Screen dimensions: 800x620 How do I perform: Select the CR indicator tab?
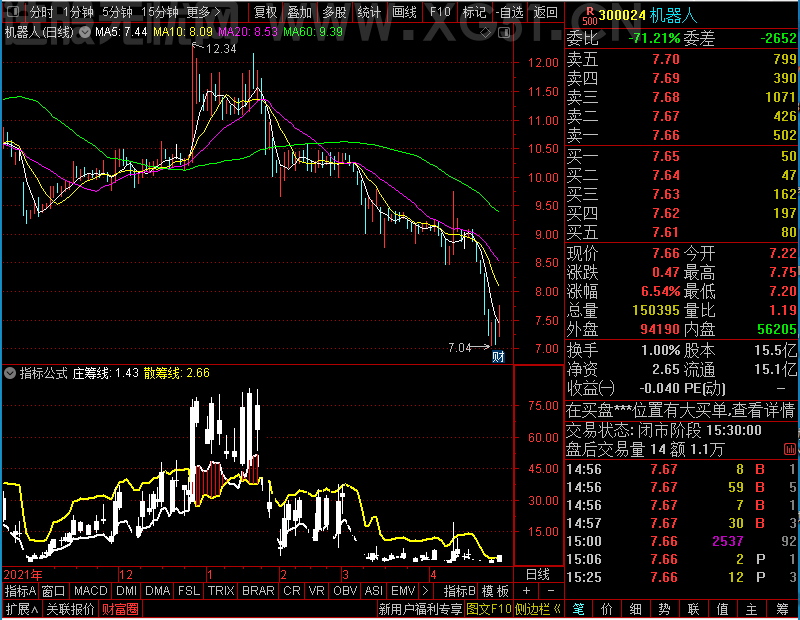click(x=292, y=591)
